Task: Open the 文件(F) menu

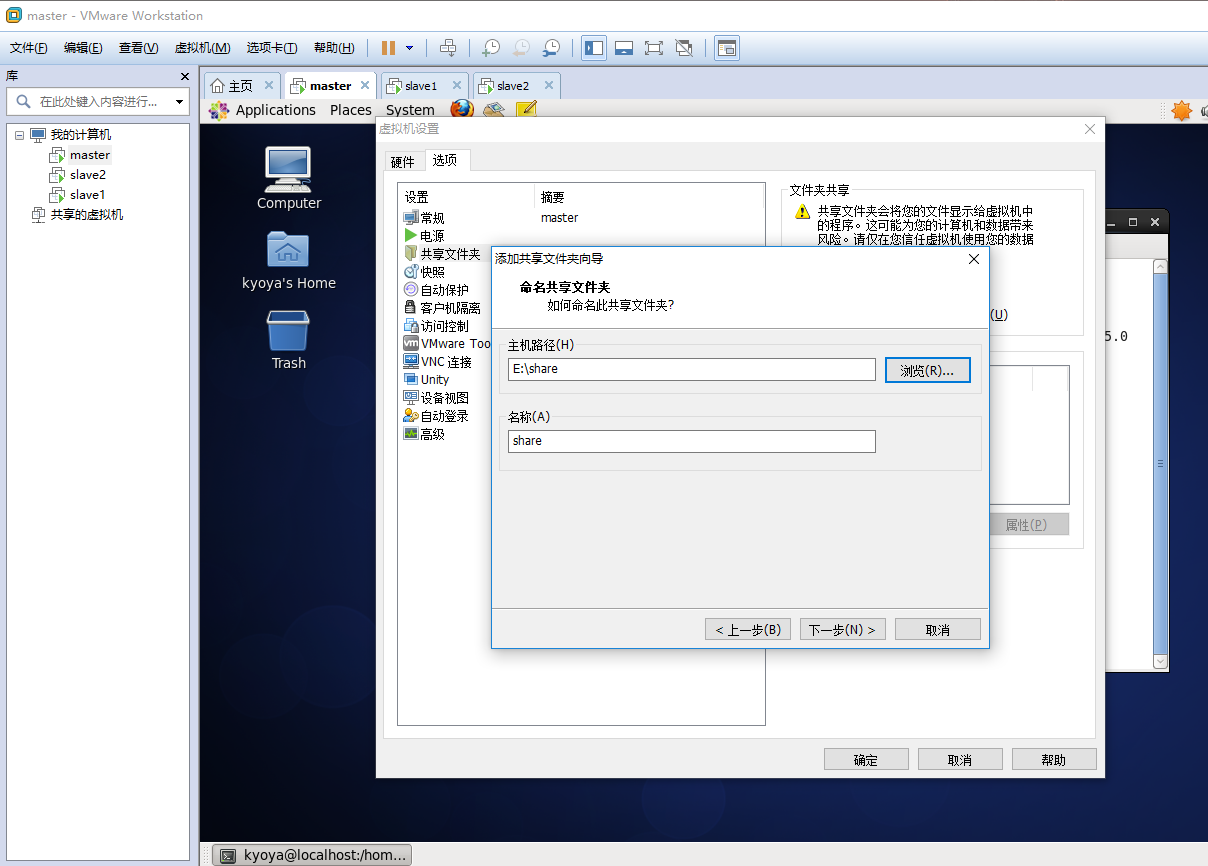Action: coord(29,48)
